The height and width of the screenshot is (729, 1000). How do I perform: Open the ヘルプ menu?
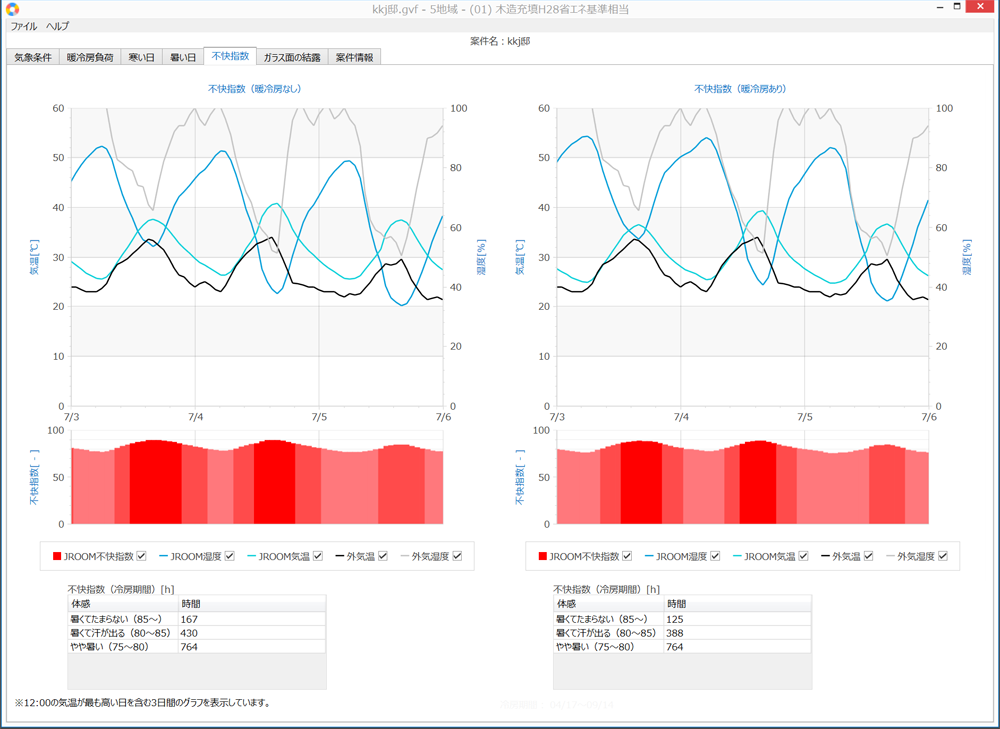57,26
